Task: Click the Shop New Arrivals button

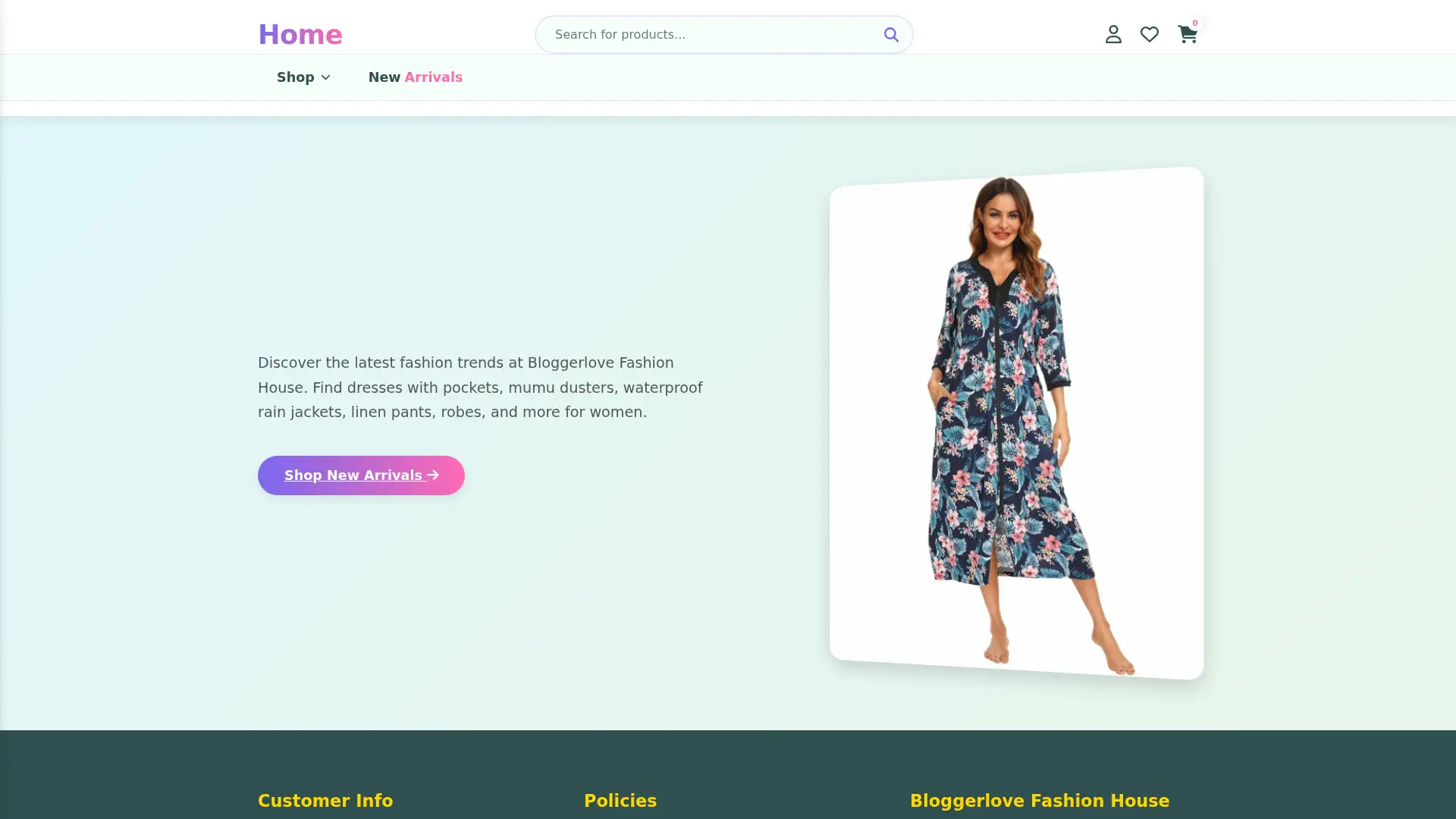Action: 361,475
